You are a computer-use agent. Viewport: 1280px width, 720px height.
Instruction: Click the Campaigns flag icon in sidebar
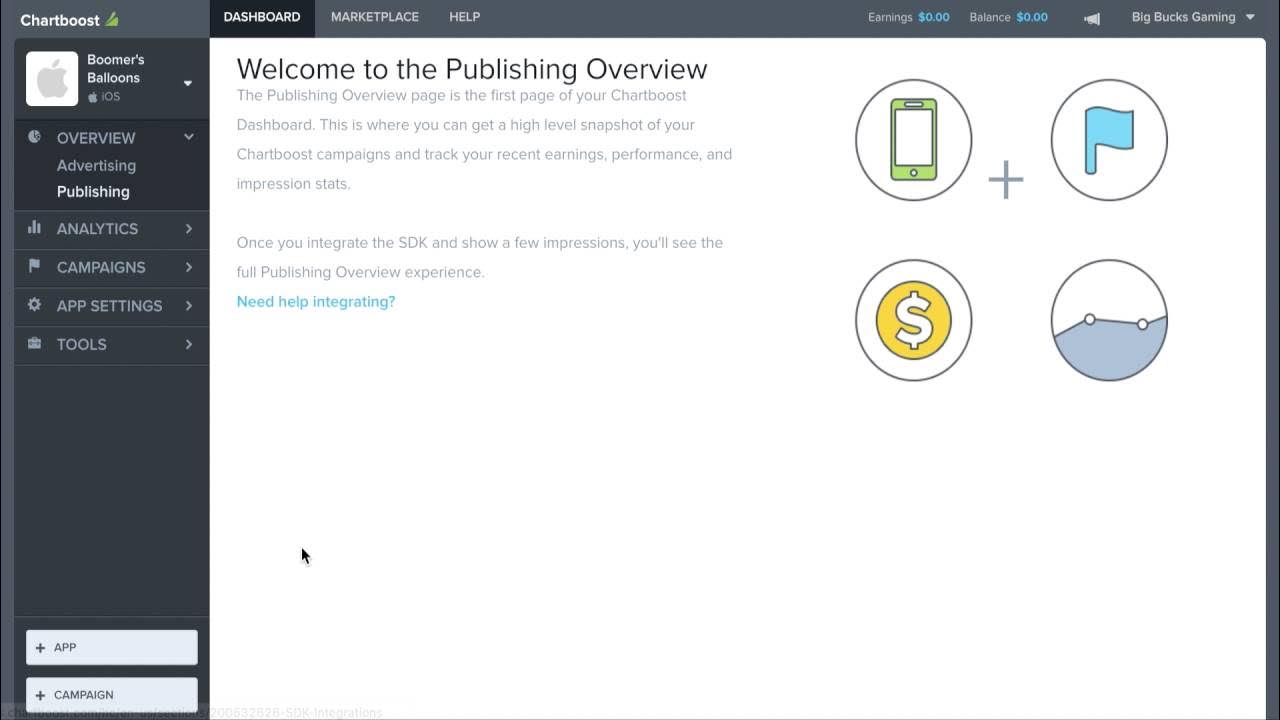click(x=35, y=266)
